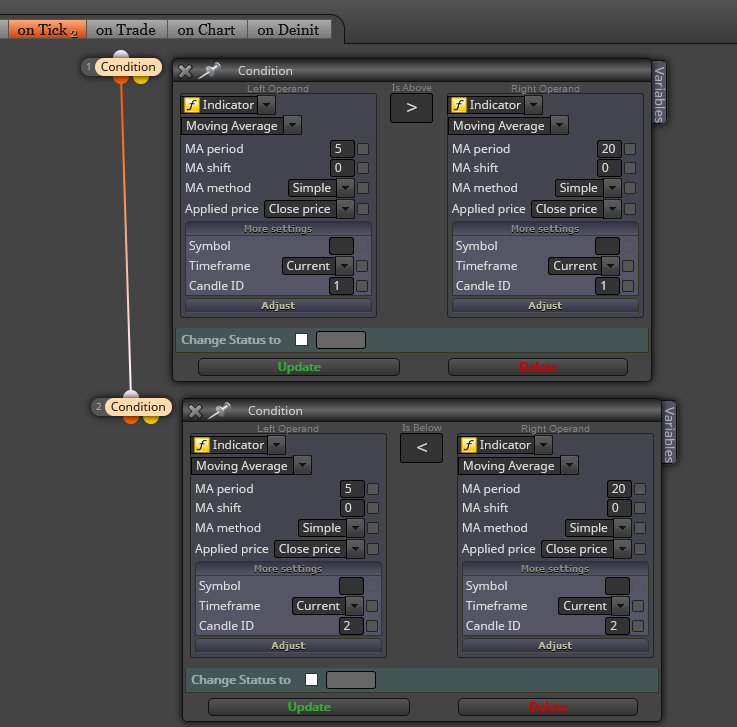Switch to the on Deinit tab

(x=288, y=30)
